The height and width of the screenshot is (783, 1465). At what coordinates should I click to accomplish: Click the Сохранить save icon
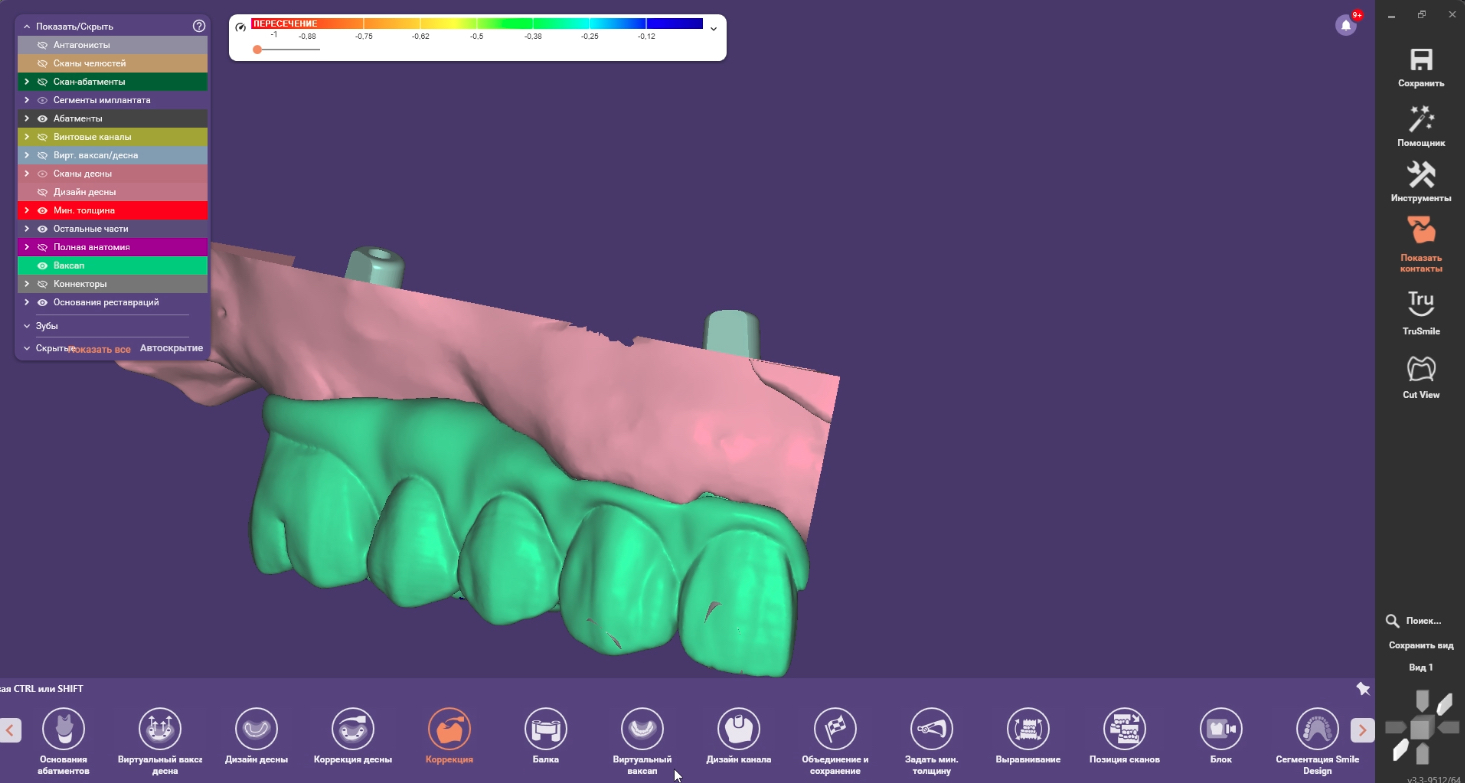1420,59
